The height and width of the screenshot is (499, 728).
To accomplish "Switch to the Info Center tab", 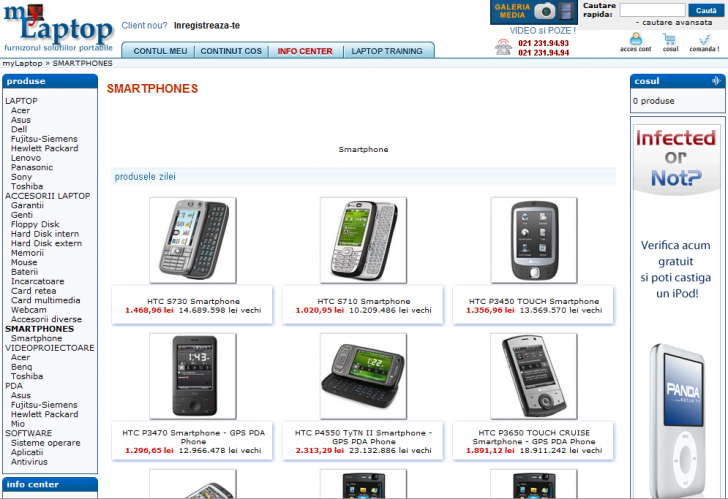I will click(305, 51).
